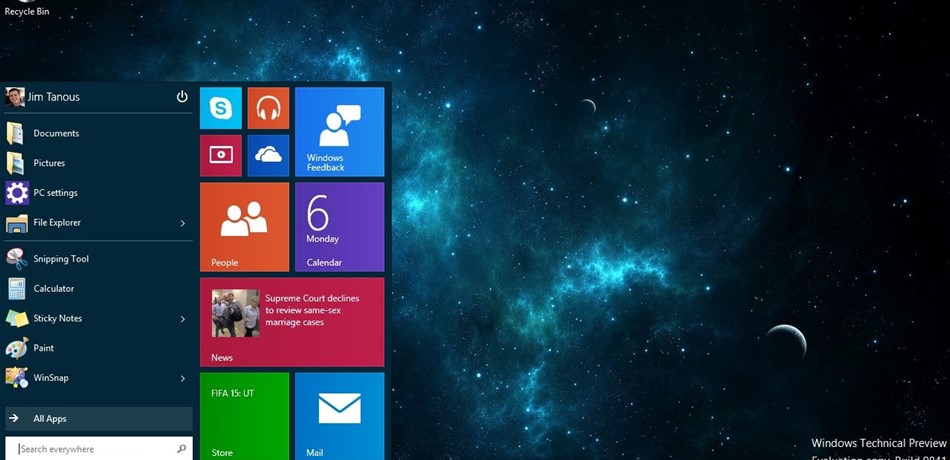Click the news story photo thumbnail
The height and width of the screenshot is (460, 950).
coord(236,313)
